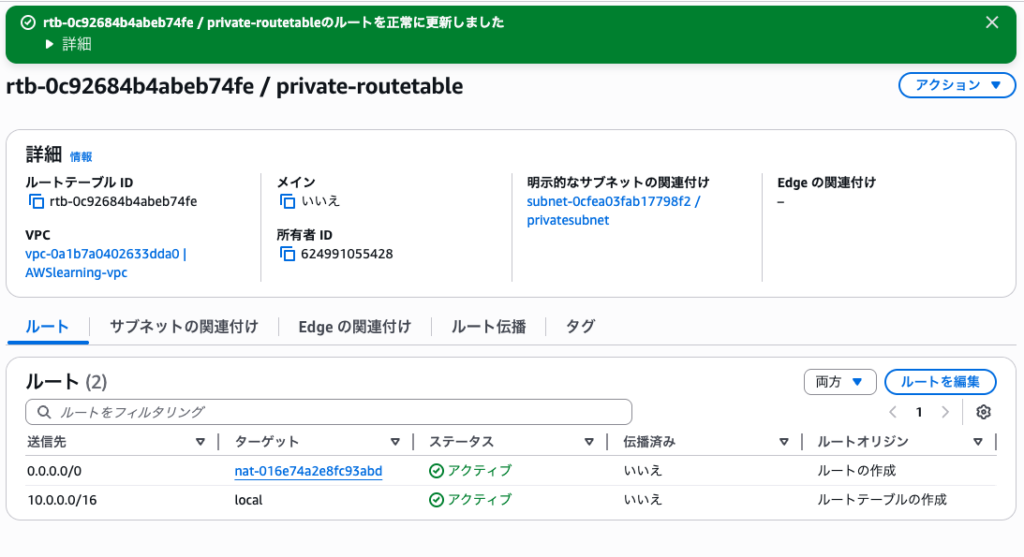Open NAT gateway nat-016e74a2e8fc93abd link
Screen dimensions: 1024x557
308,471
